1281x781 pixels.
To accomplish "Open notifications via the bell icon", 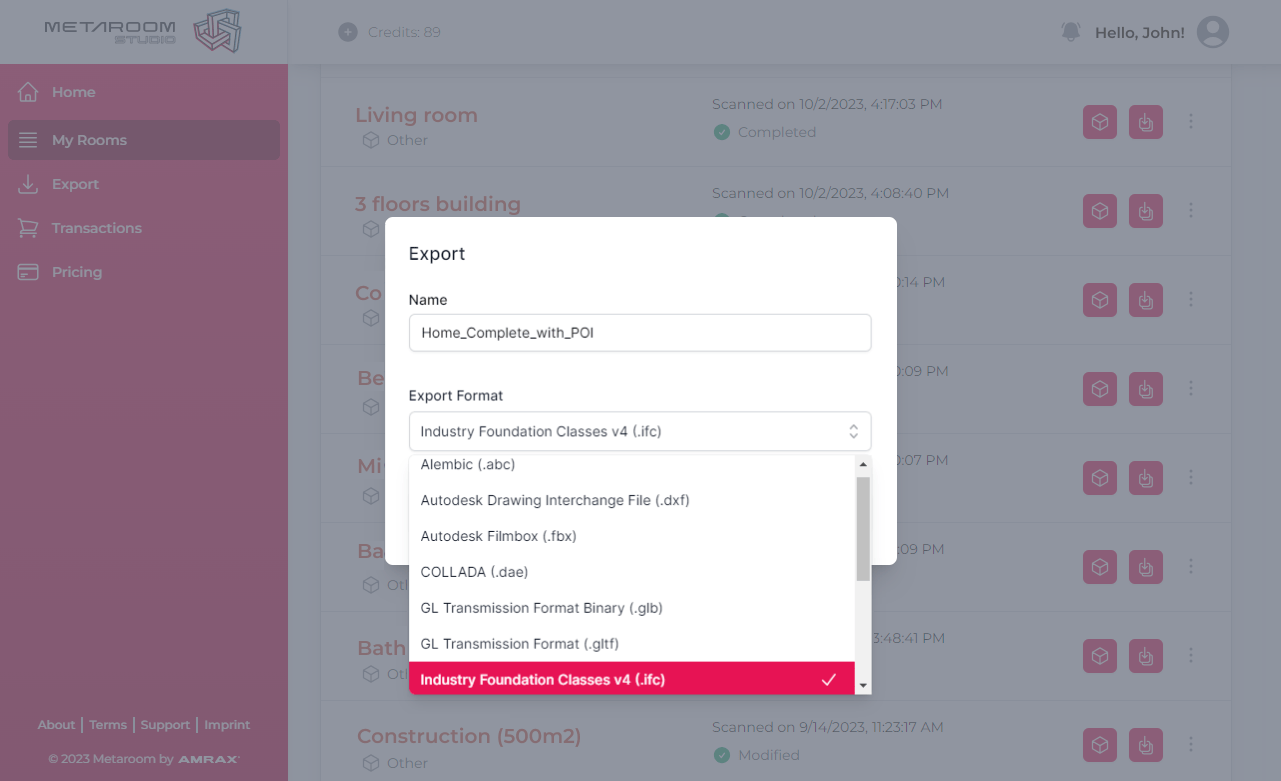I will (x=1070, y=31).
